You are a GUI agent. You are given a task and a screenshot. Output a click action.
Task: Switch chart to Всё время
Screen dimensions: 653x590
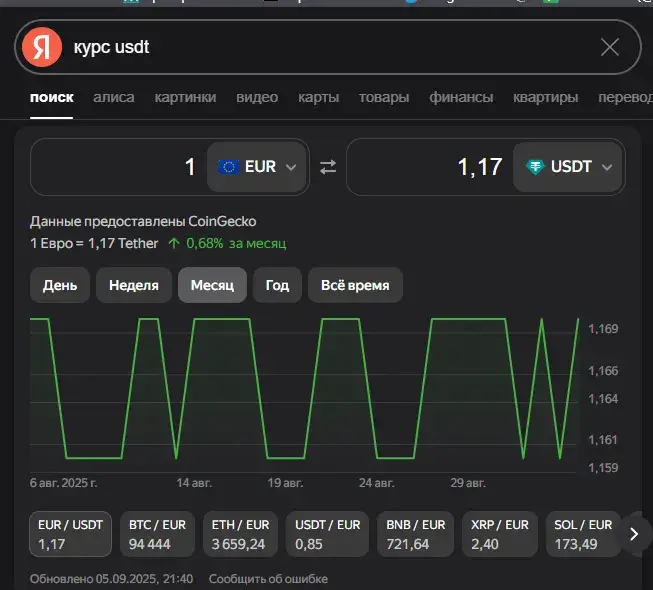click(355, 285)
